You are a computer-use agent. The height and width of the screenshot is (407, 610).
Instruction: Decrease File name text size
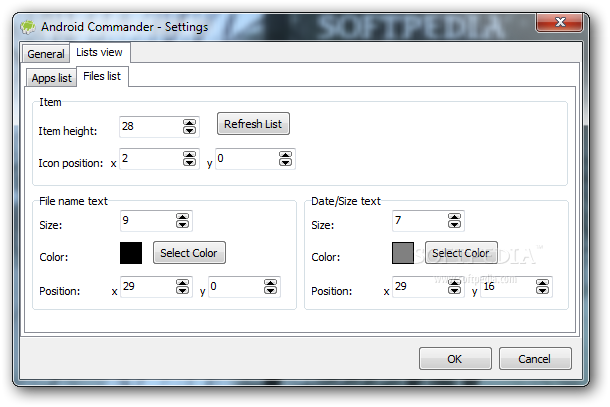(x=182, y=225)
